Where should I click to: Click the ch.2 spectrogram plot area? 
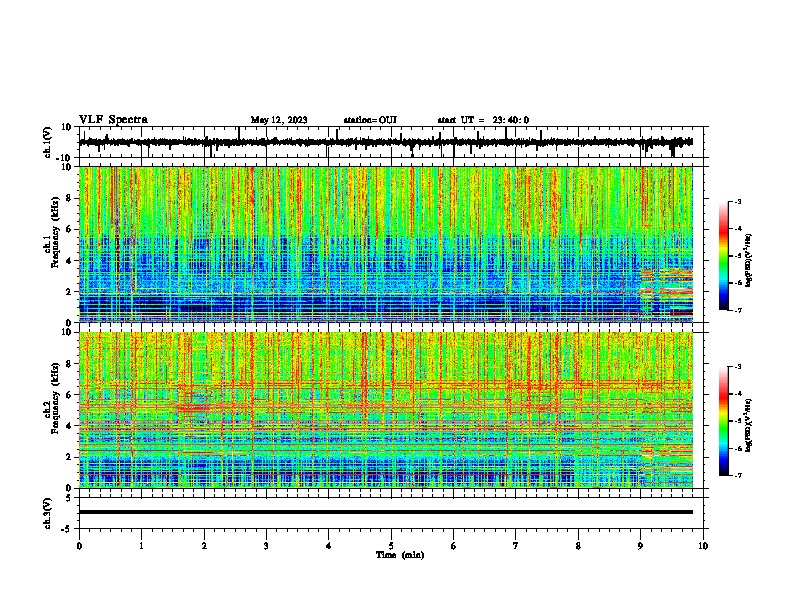click(x=386, y=410)
